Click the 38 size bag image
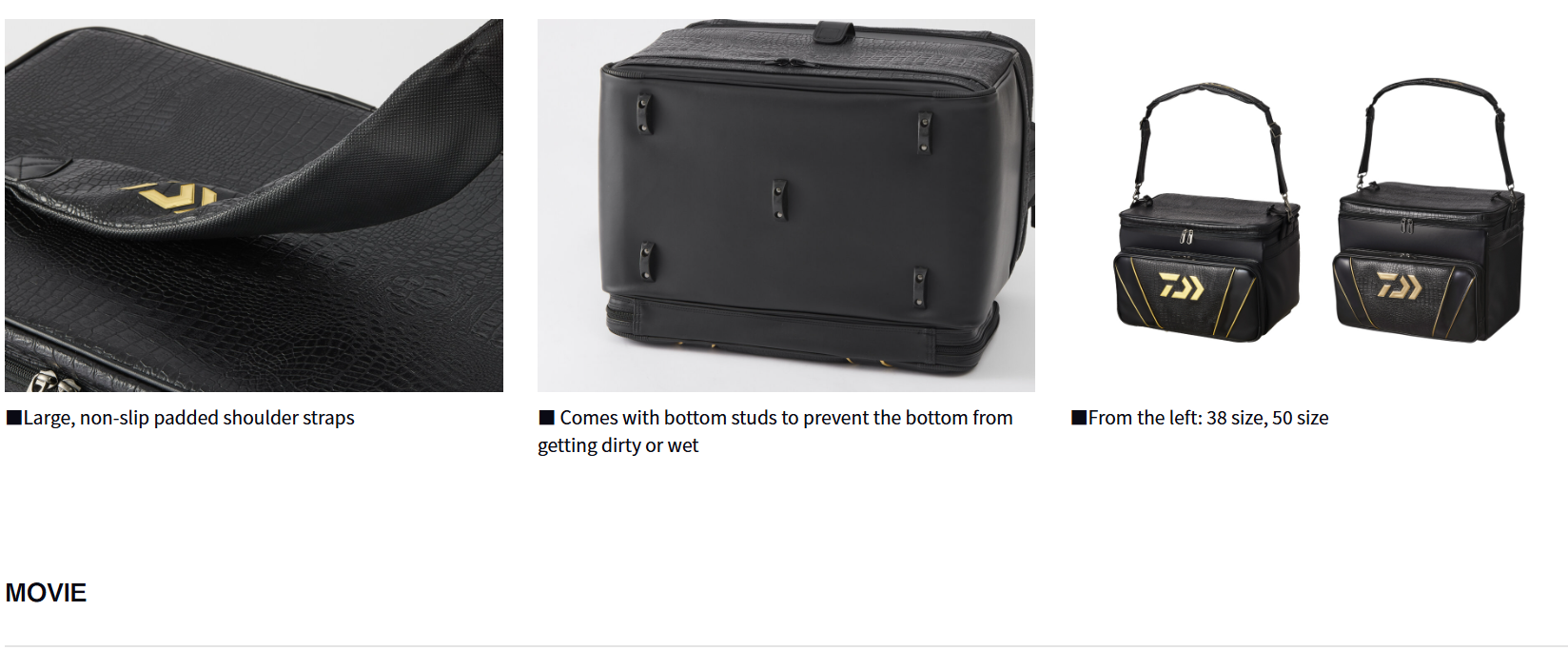 click(1208, 212)
